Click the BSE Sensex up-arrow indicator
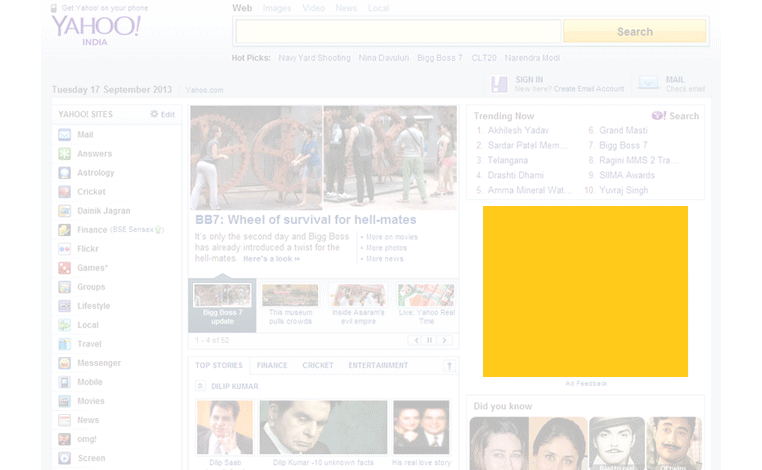Screen dimensions: 762x470 [x=158, y=230]
